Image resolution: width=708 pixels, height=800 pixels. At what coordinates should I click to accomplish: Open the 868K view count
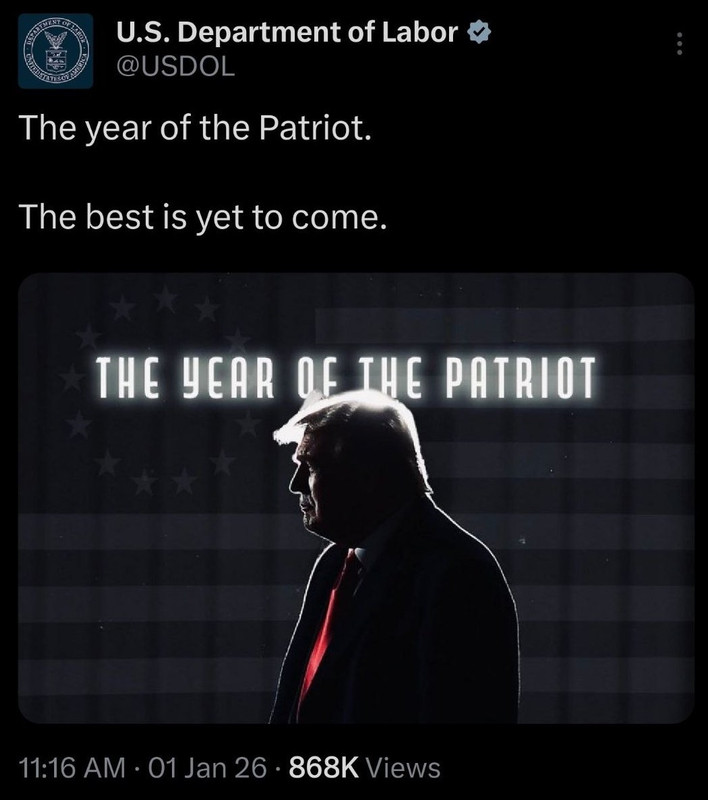click(x=324, y=767)
